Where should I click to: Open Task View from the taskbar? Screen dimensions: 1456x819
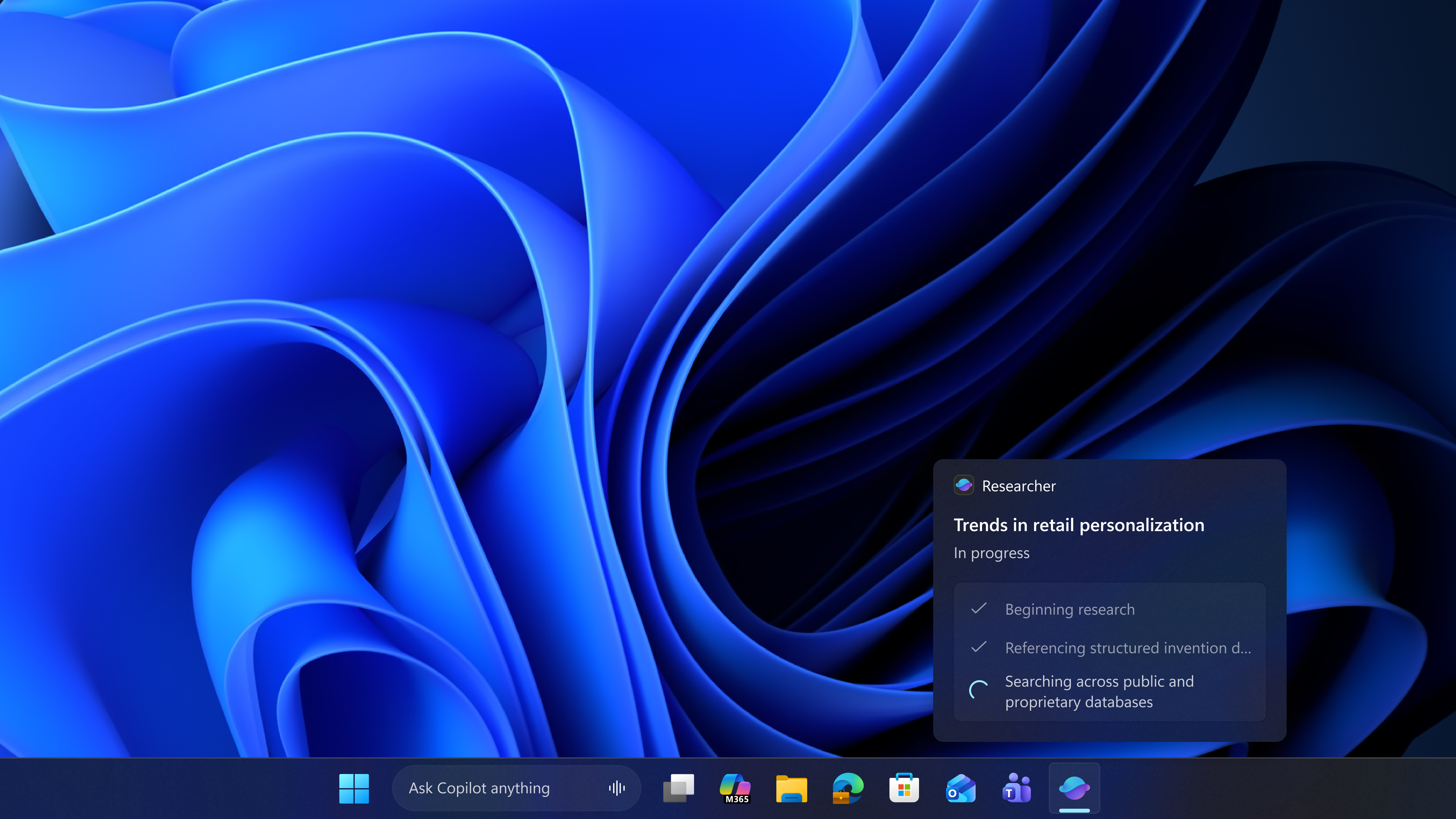[x=678, y=787]
